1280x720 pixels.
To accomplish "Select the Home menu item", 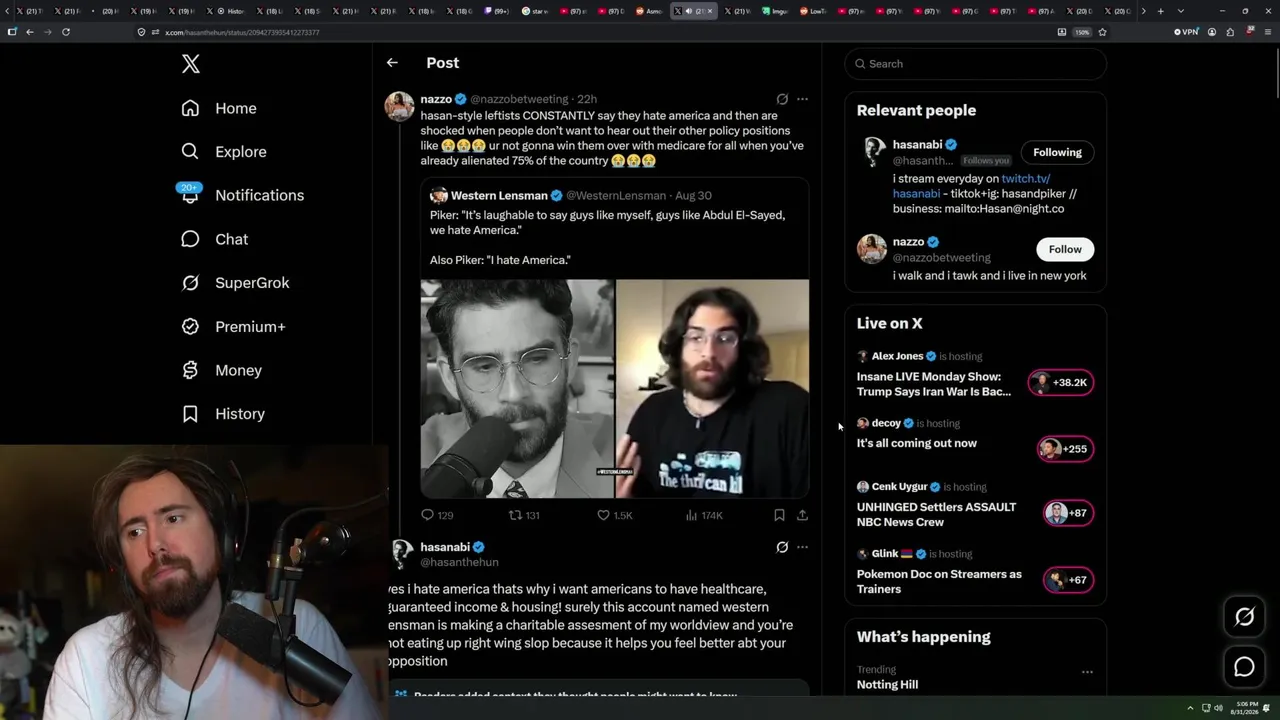I will 220,108.
